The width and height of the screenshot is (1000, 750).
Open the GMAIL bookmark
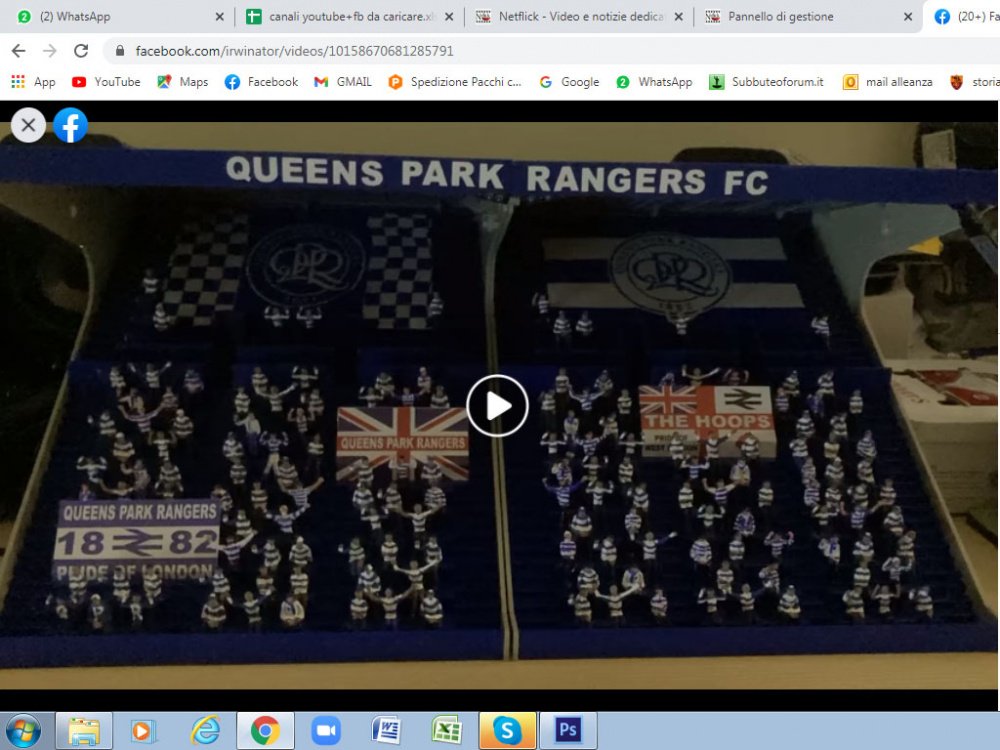342,82
